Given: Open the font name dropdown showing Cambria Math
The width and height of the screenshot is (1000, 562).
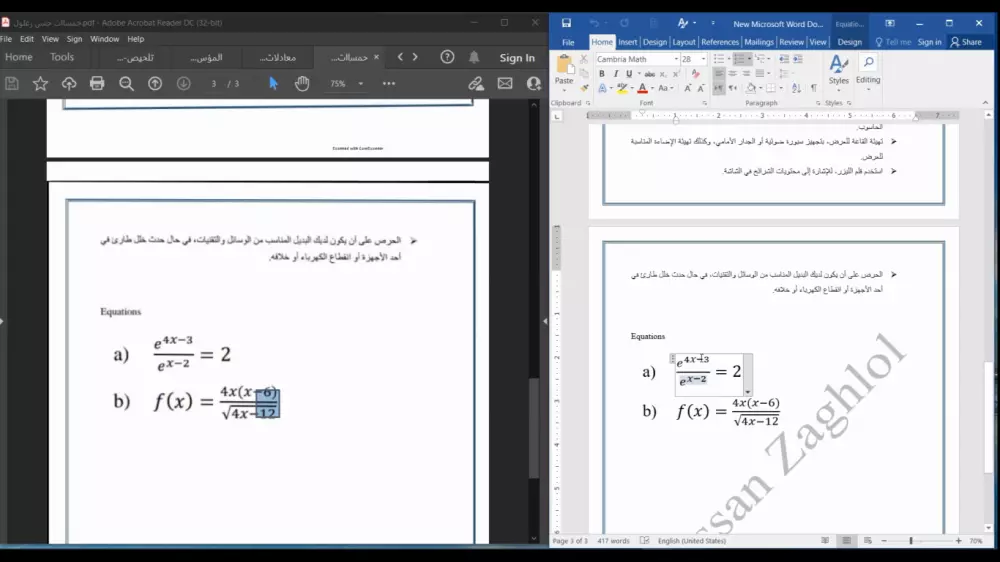Looking at the screenshot, I should [x=676, y=59].
